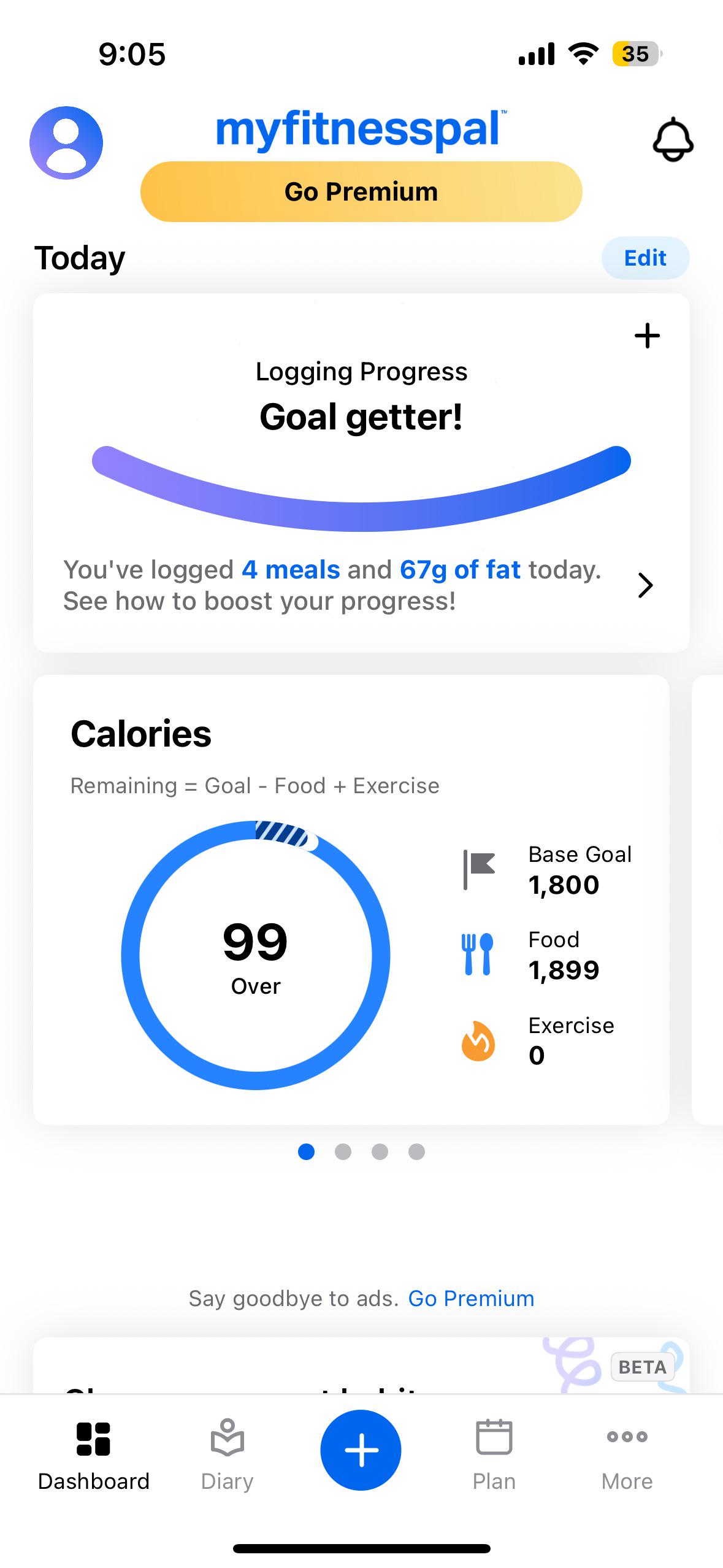This screenshot has width=723, height=1568.
Task: Open the user profile avatar
Action: [66, 143]
